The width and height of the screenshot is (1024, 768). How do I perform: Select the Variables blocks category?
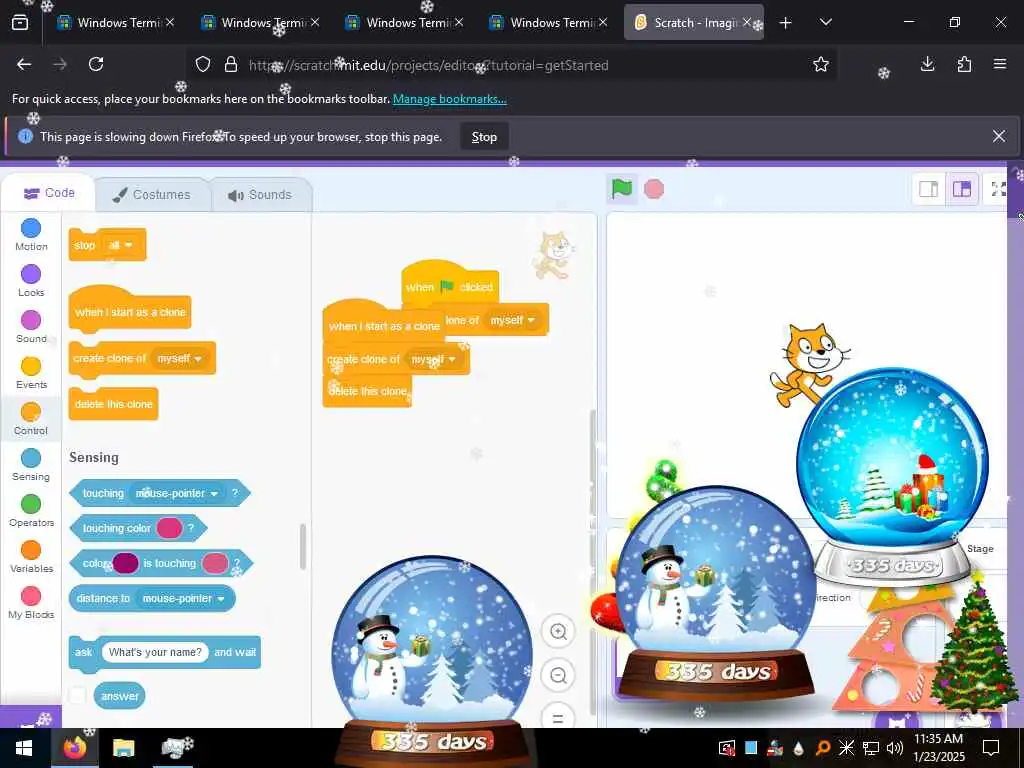[31, 557]
